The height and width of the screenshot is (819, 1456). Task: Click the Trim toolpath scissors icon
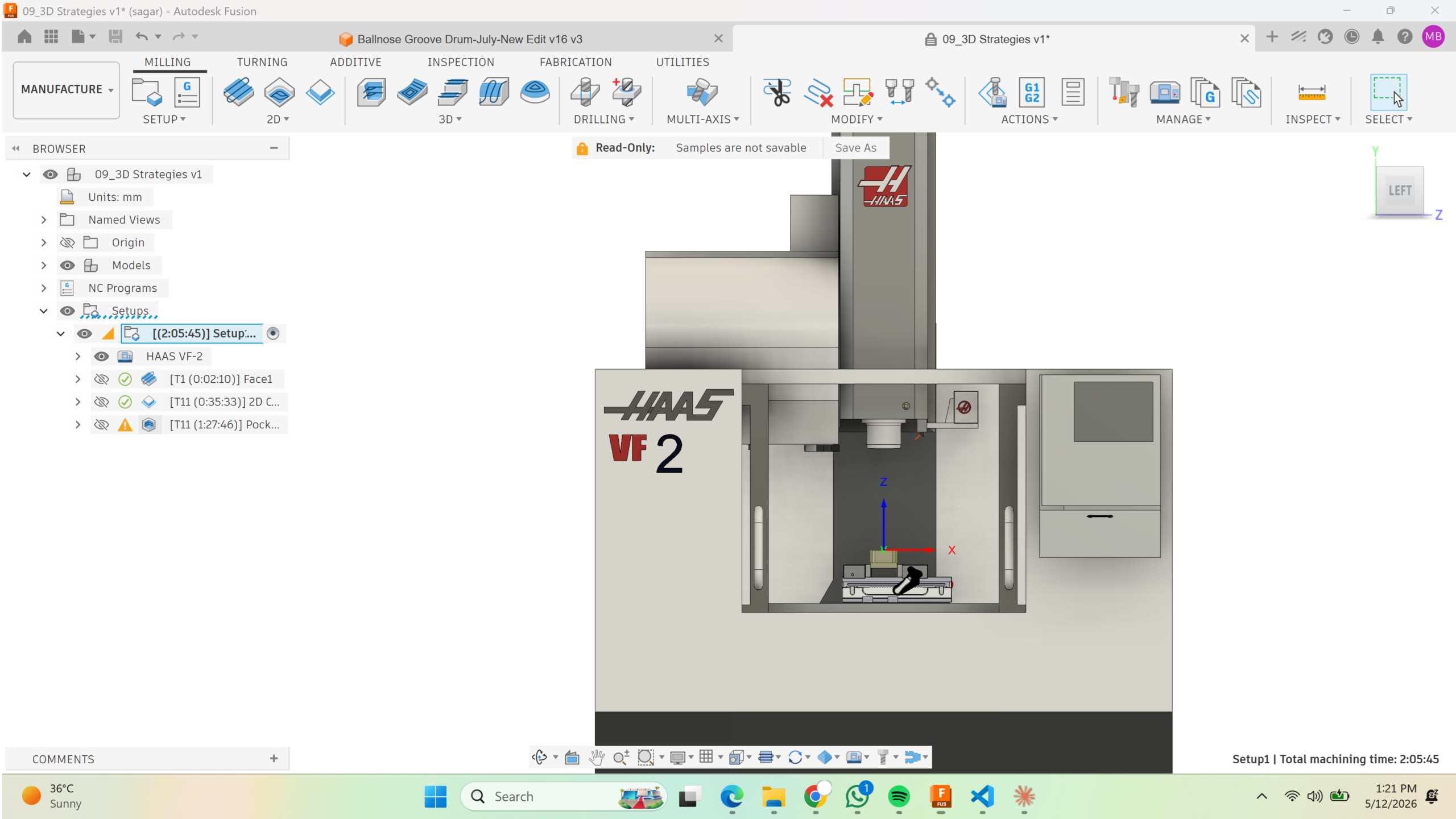777,92
